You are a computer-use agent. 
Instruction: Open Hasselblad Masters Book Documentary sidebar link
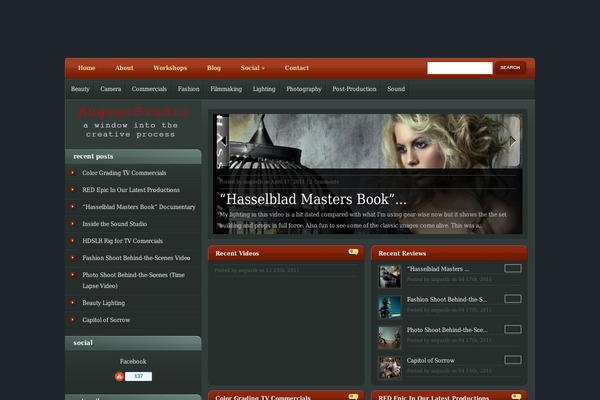[x=139, y=207]
